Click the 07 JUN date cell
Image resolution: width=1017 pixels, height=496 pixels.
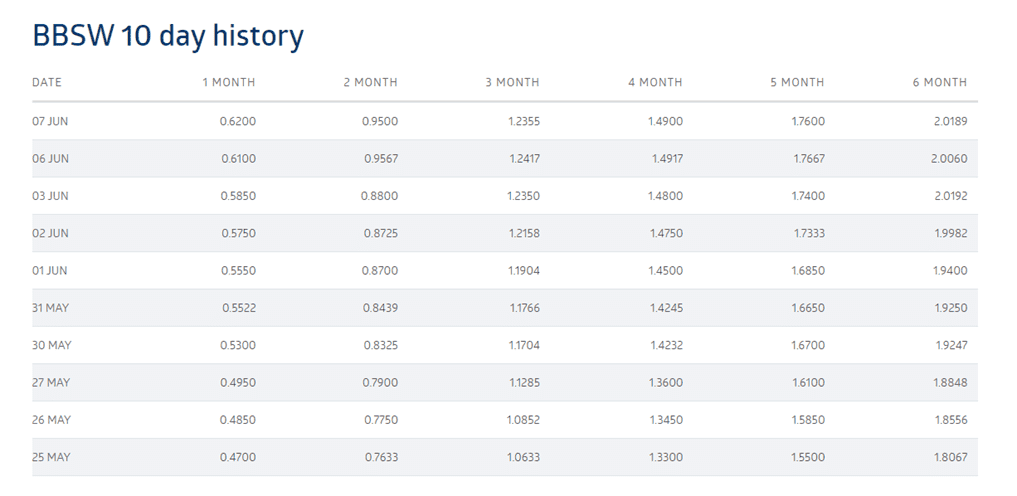click(x=50, y=121)
